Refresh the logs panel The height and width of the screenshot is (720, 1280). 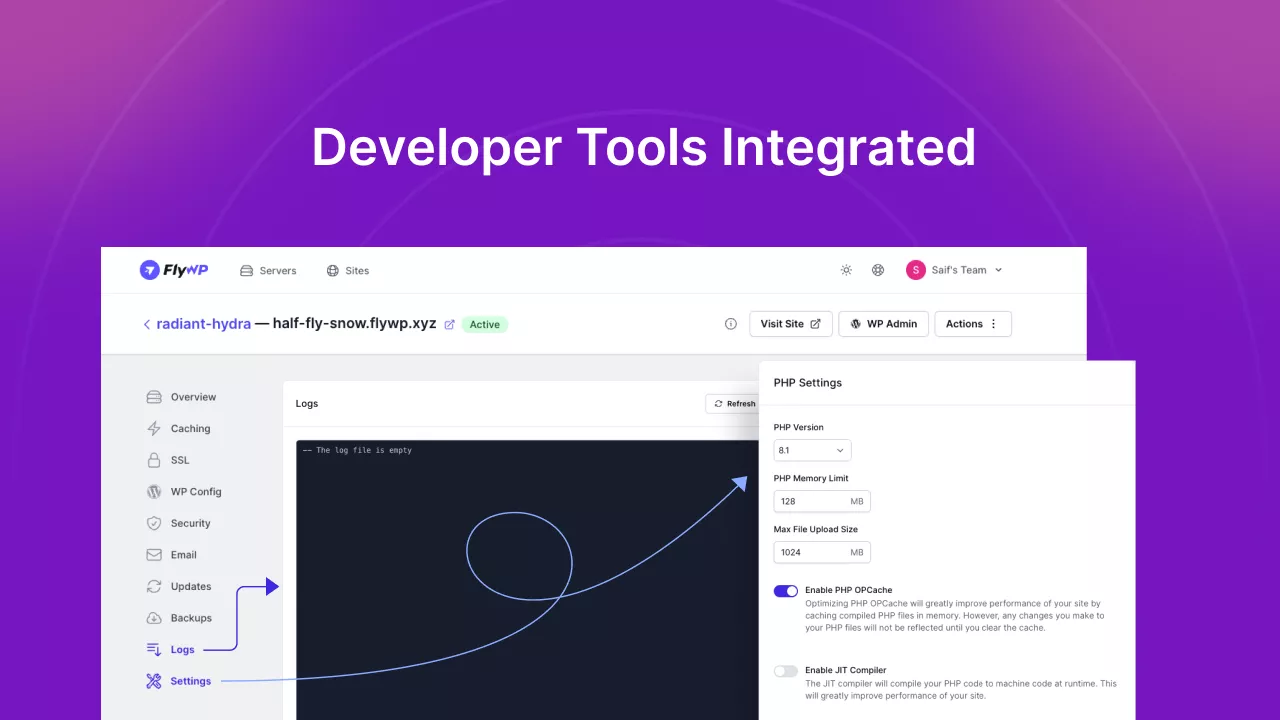pyautogui.click(x=734, y=404)
